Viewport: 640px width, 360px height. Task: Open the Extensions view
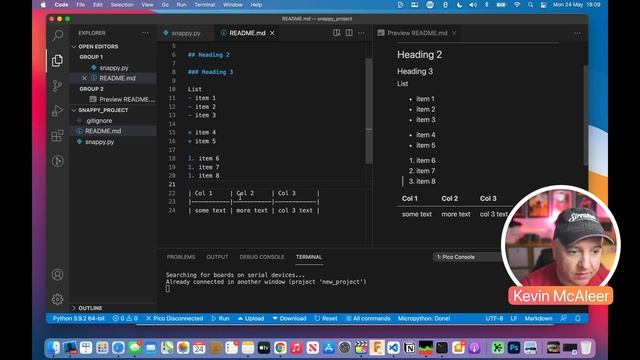click(58, 136)
